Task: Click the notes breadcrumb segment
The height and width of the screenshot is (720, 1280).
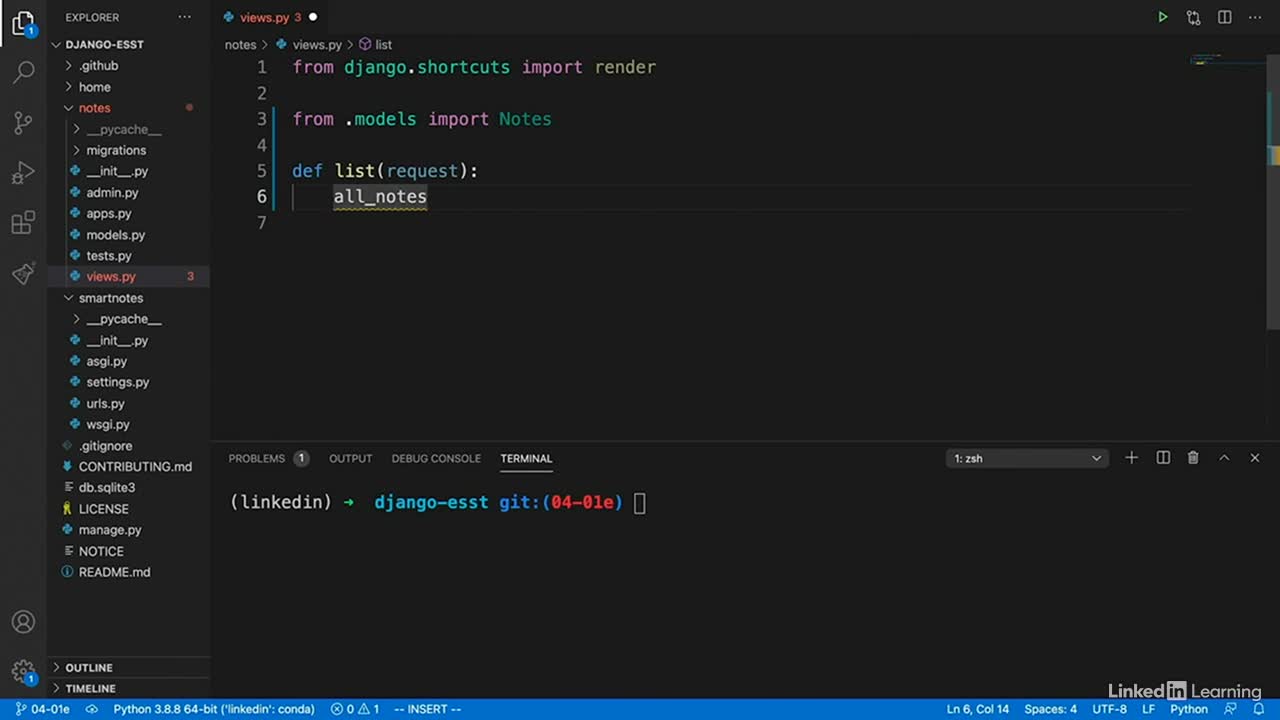Action: (240, 45)
